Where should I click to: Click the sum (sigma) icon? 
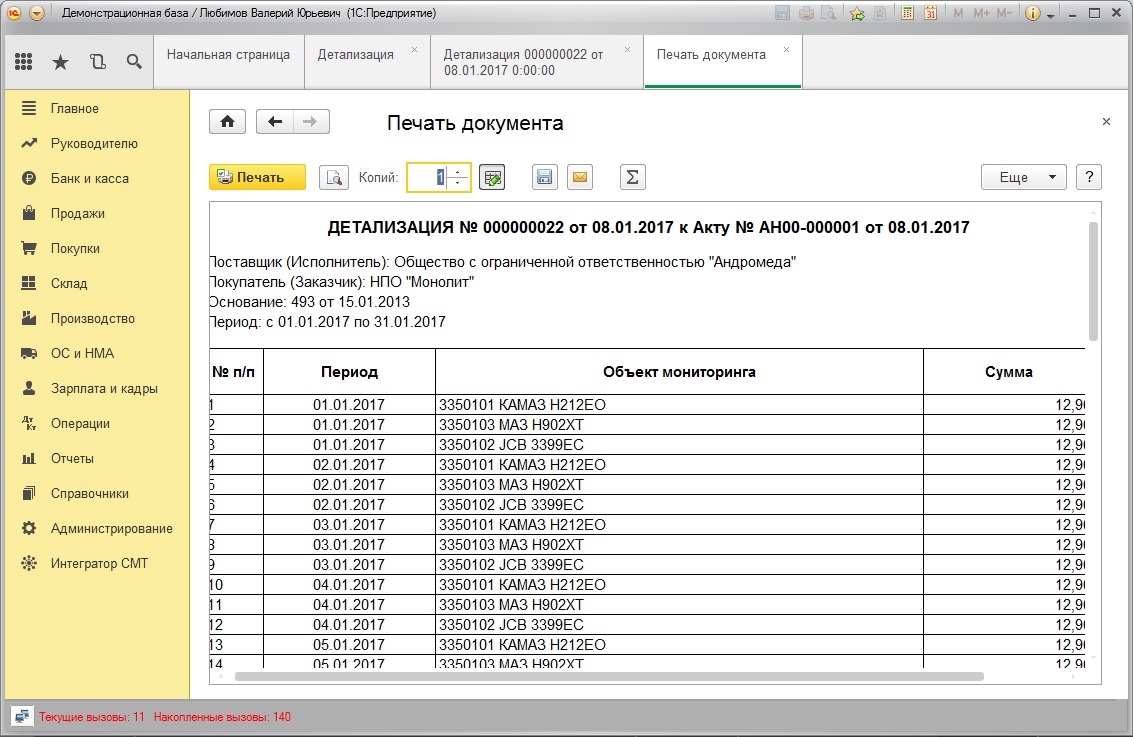pyautogui.click(x=632, y=177)
